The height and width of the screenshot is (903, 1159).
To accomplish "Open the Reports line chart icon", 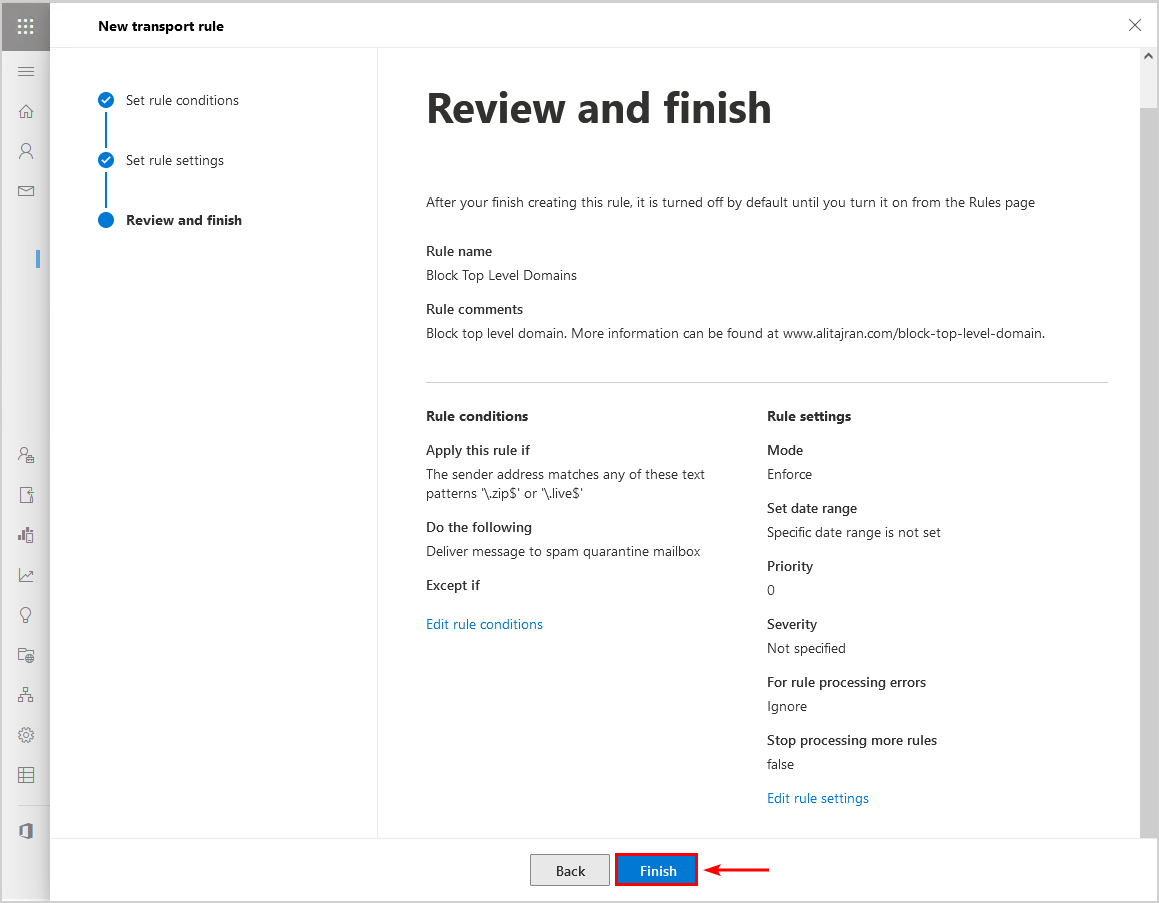I will click(26, 575).
